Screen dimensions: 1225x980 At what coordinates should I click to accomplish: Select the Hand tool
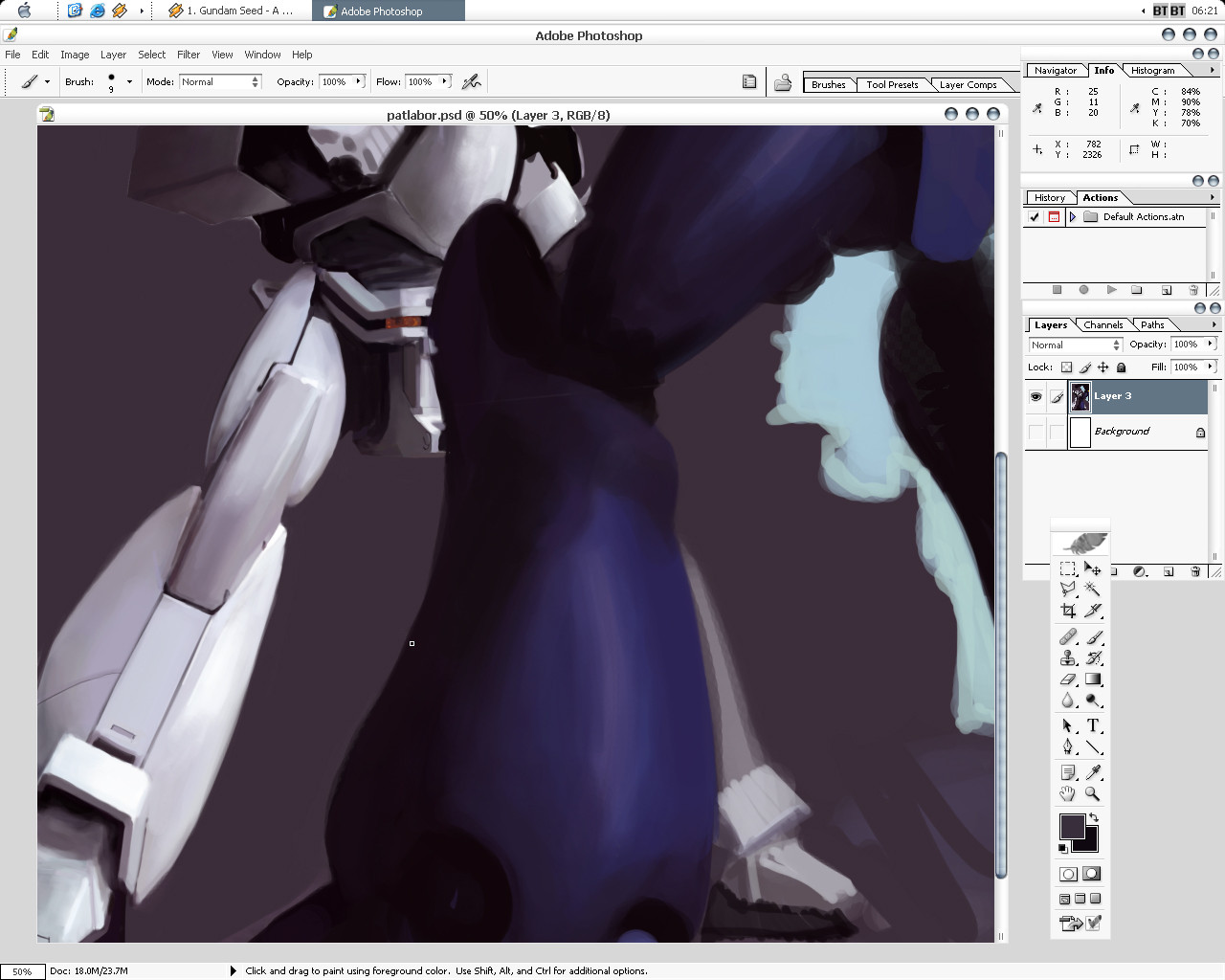coord(1068,793)
